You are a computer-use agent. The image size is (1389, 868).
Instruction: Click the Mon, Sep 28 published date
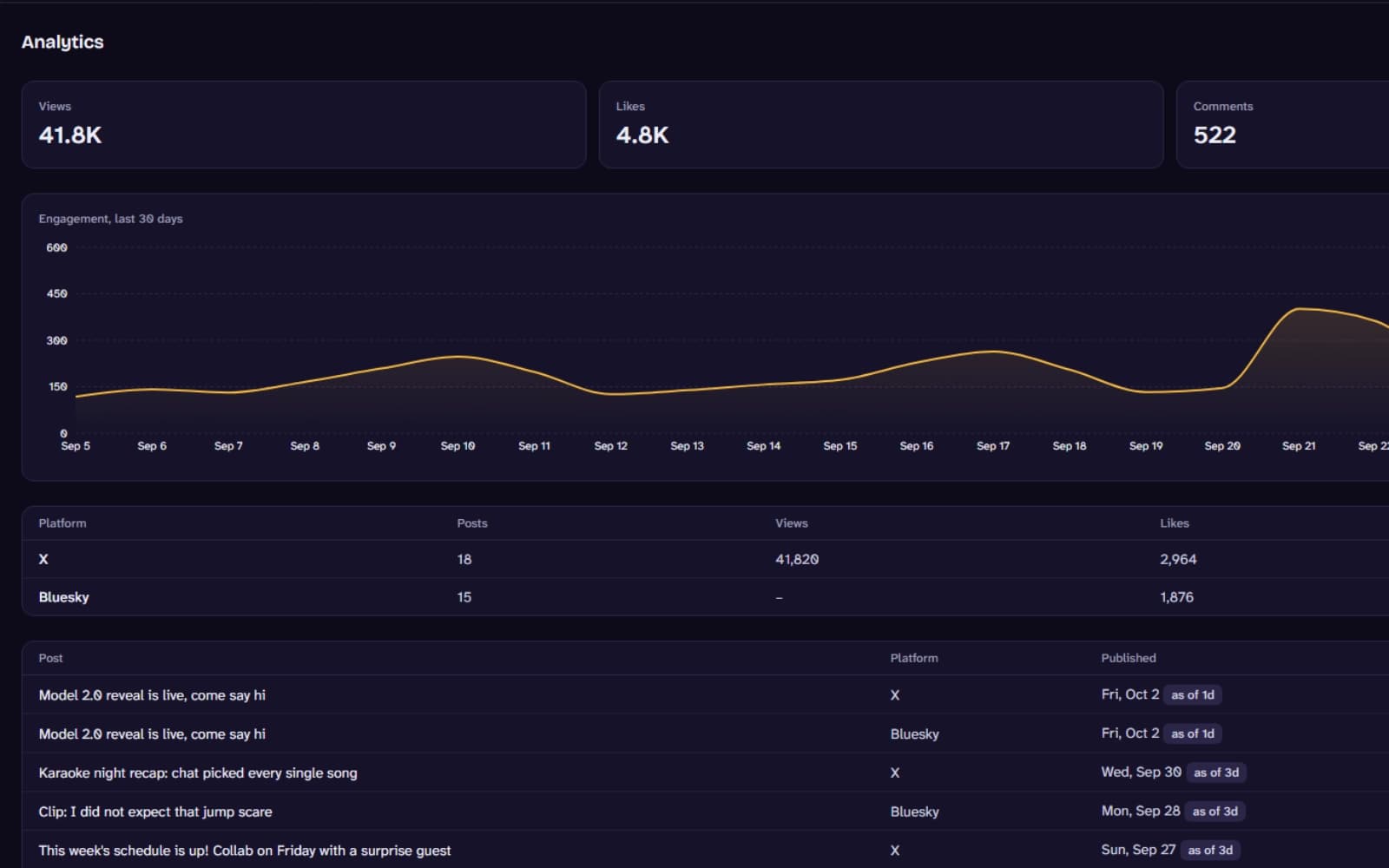[1141, 811]
